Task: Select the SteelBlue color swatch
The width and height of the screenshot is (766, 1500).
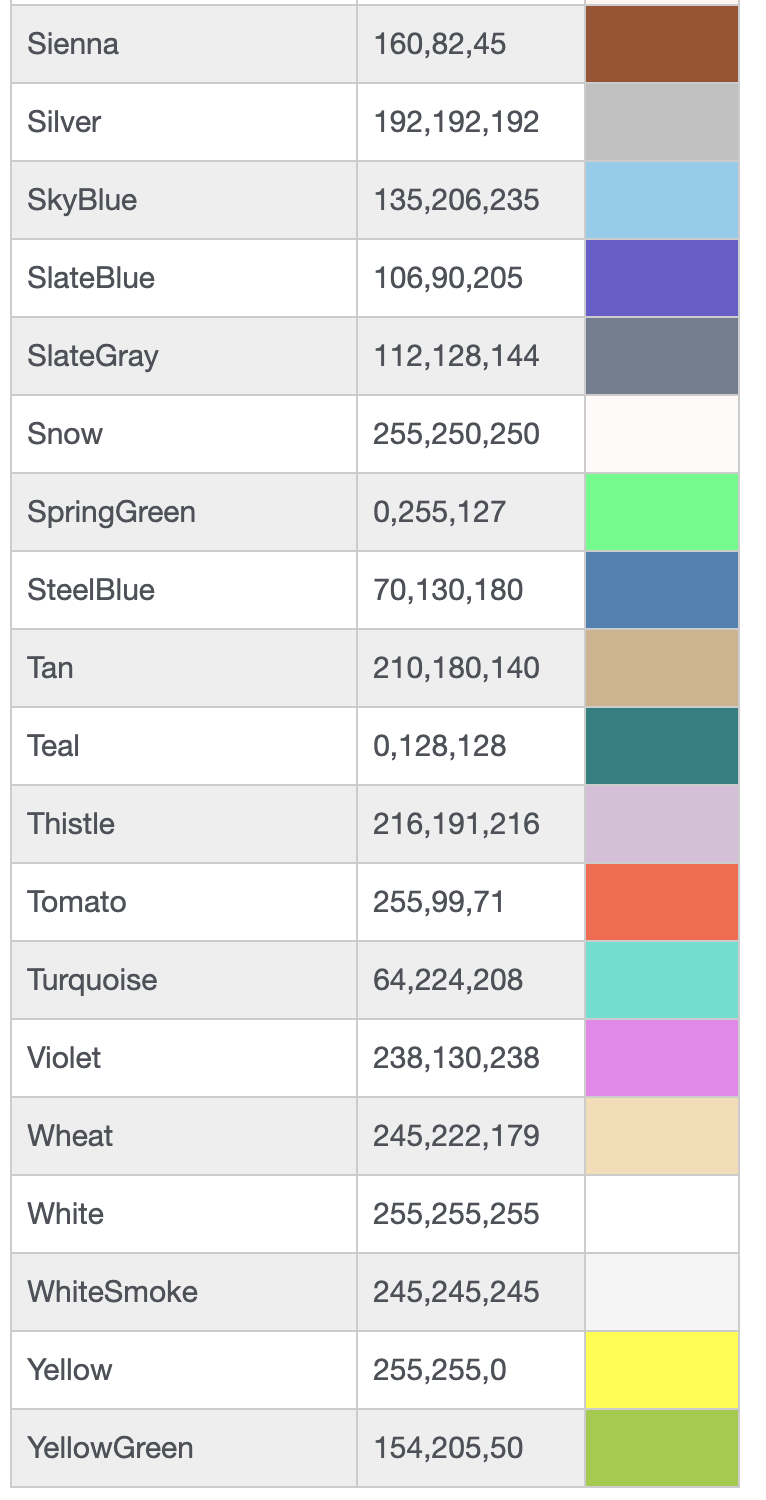Action: tap(661, 590)
